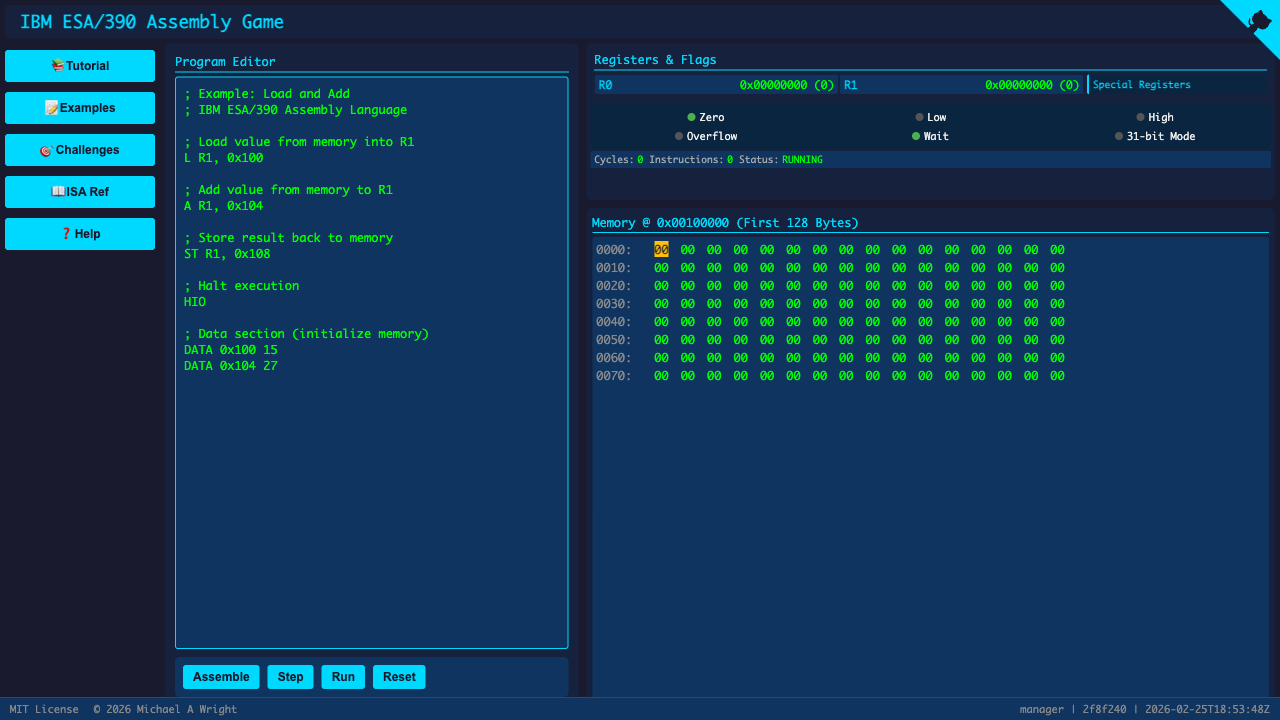
Task: Click the memory row address 0070:
Action: (614, 376)
